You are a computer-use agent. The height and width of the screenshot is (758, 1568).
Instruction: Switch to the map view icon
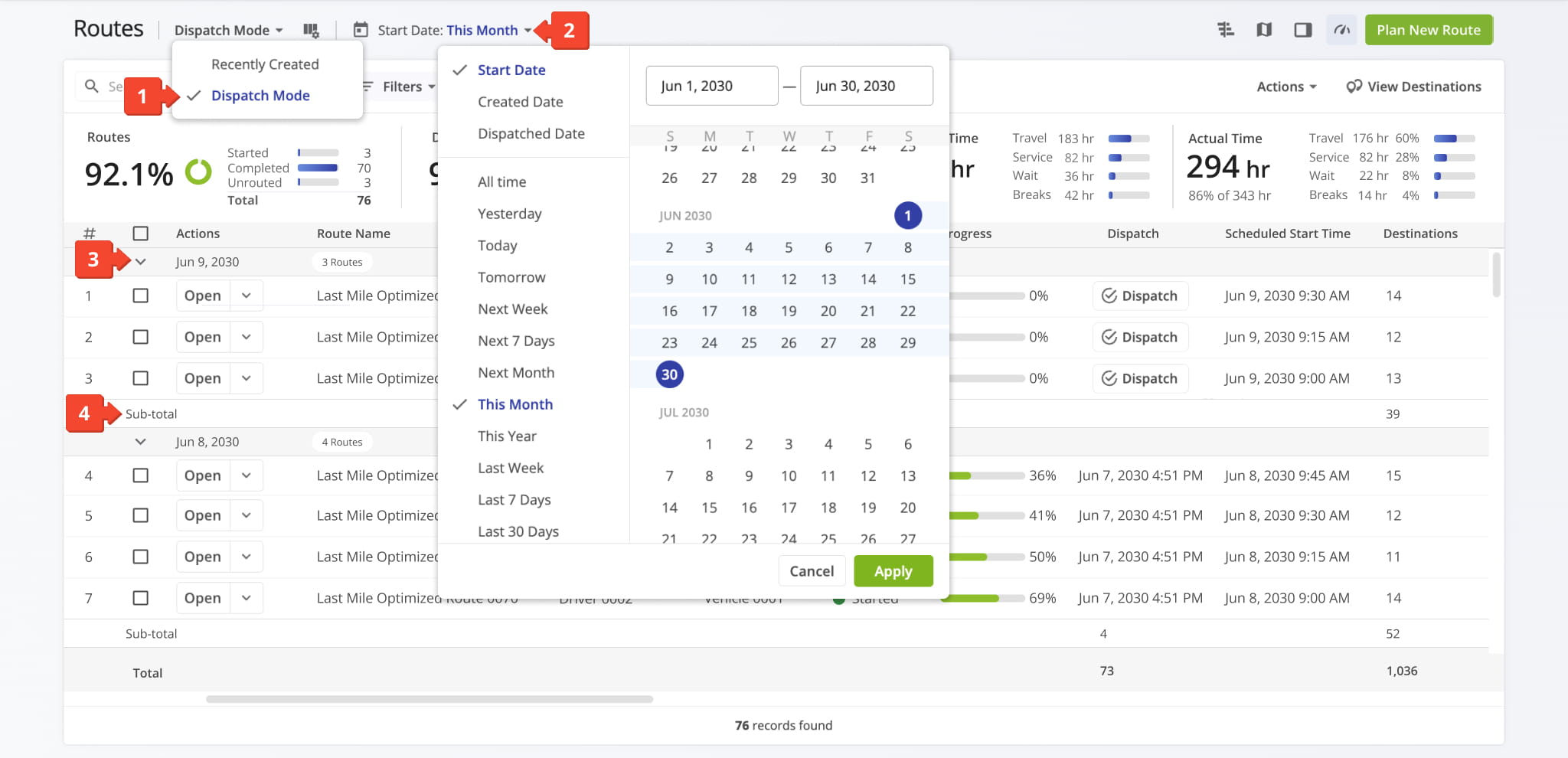click(1264, 30)
